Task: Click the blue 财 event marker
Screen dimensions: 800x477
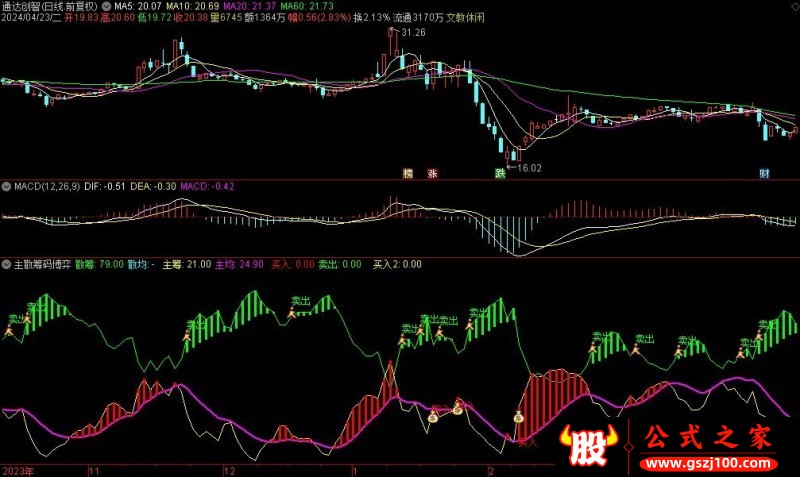Action: tap(764, 173)
